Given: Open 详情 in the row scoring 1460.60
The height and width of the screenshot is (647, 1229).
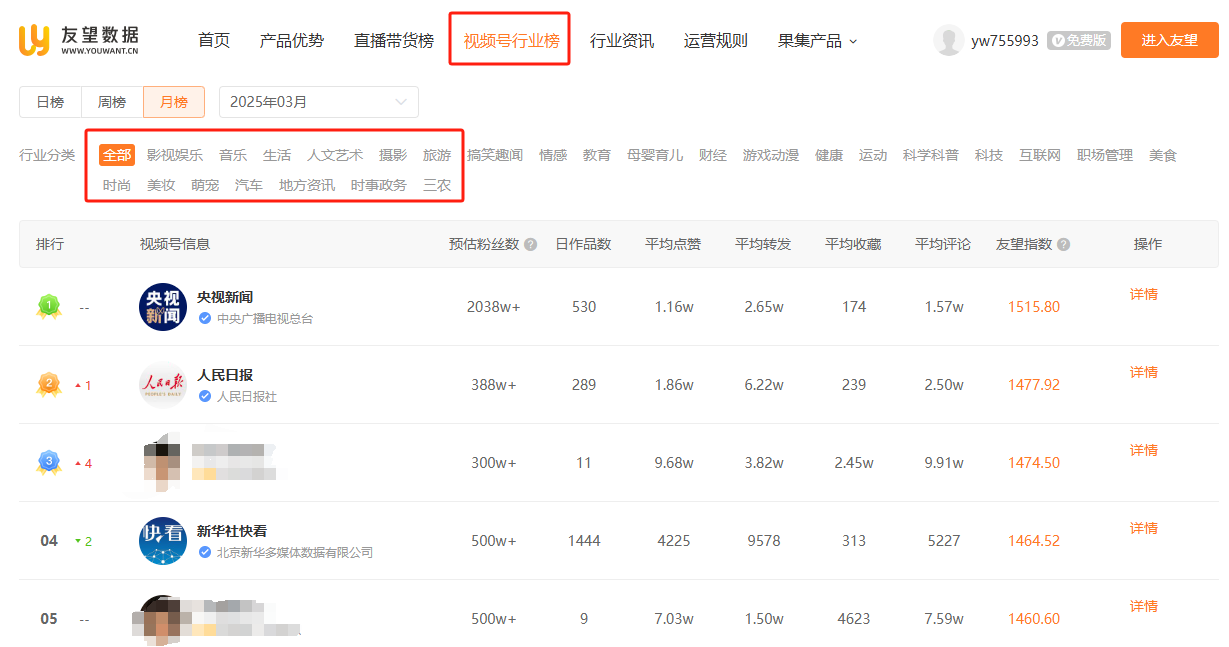Looking at the screenshot, I should tap(1144, 606).
